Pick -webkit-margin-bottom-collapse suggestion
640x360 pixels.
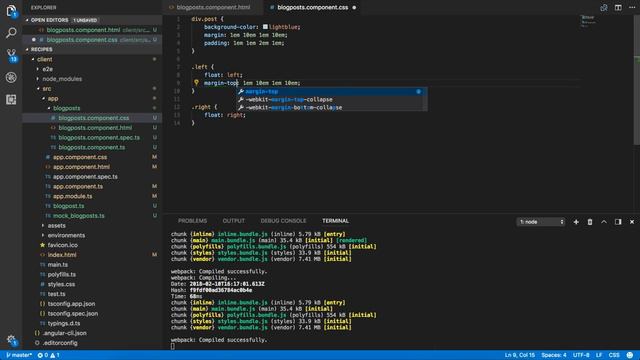332,107
